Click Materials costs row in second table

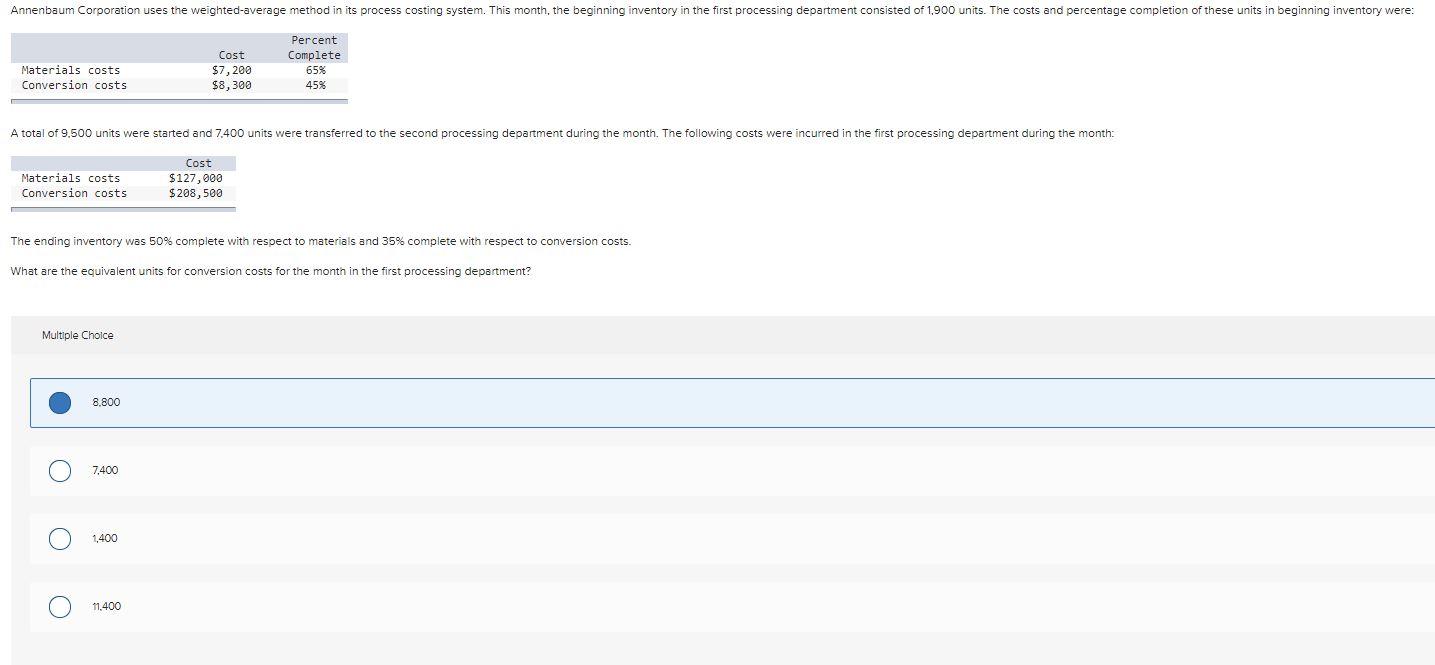[x=124, y=178]
